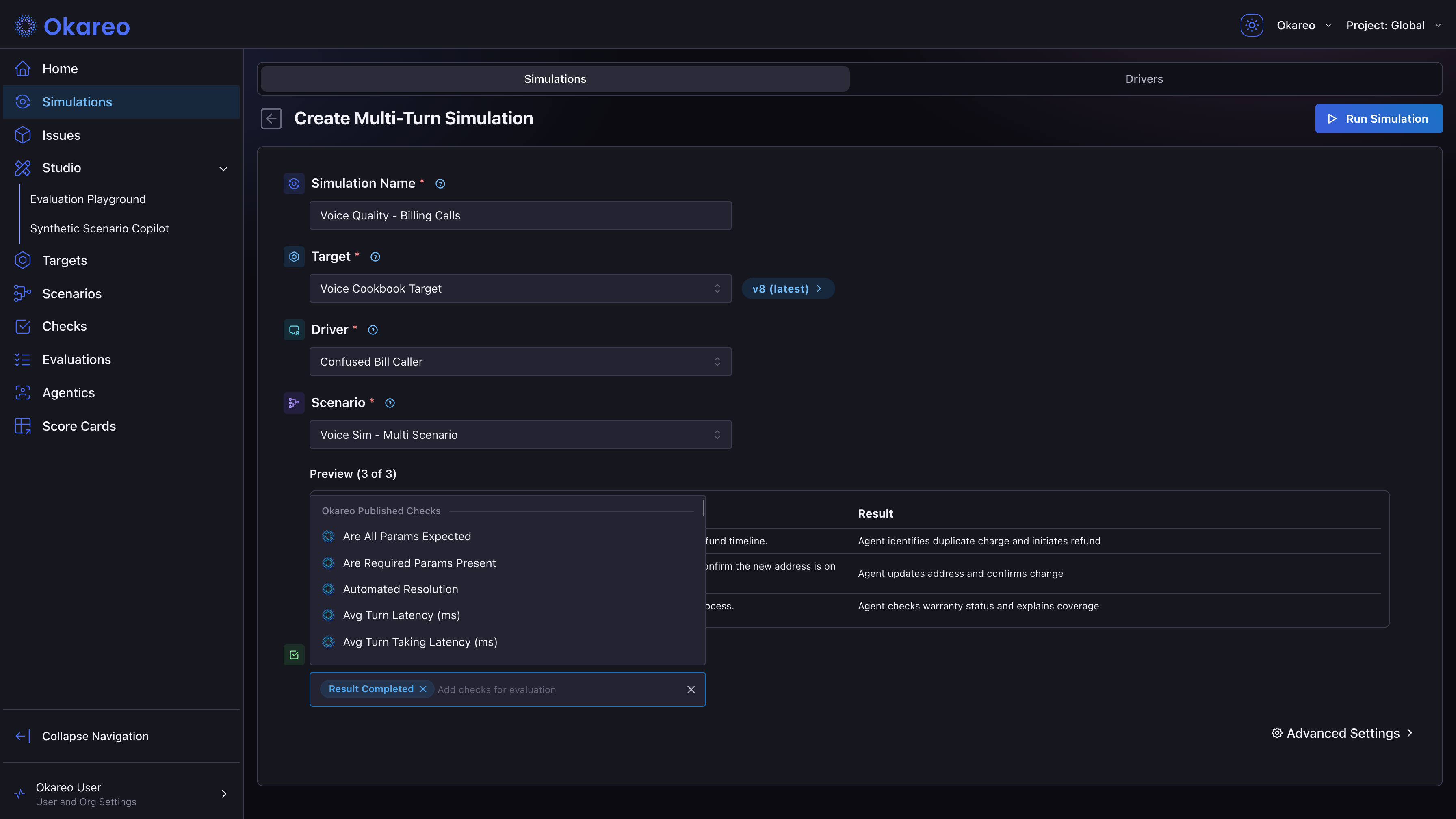1456x819 pixels.
Task: Click the green Checks section icon
Action: (294, 655)
